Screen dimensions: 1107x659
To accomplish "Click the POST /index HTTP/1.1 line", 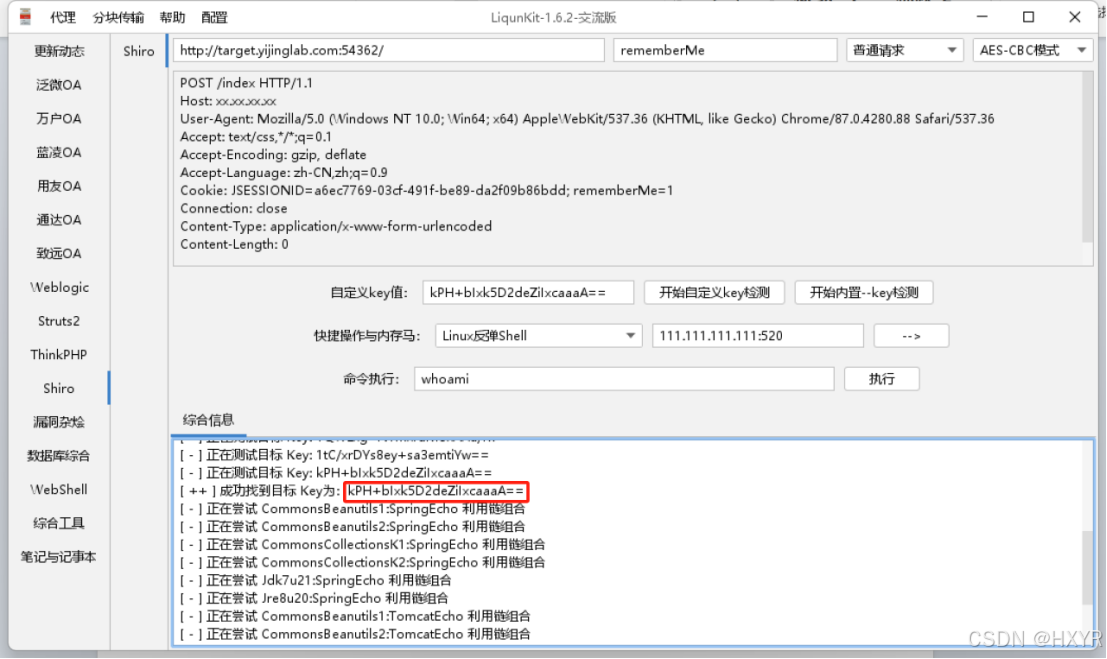I will (246, 83).
